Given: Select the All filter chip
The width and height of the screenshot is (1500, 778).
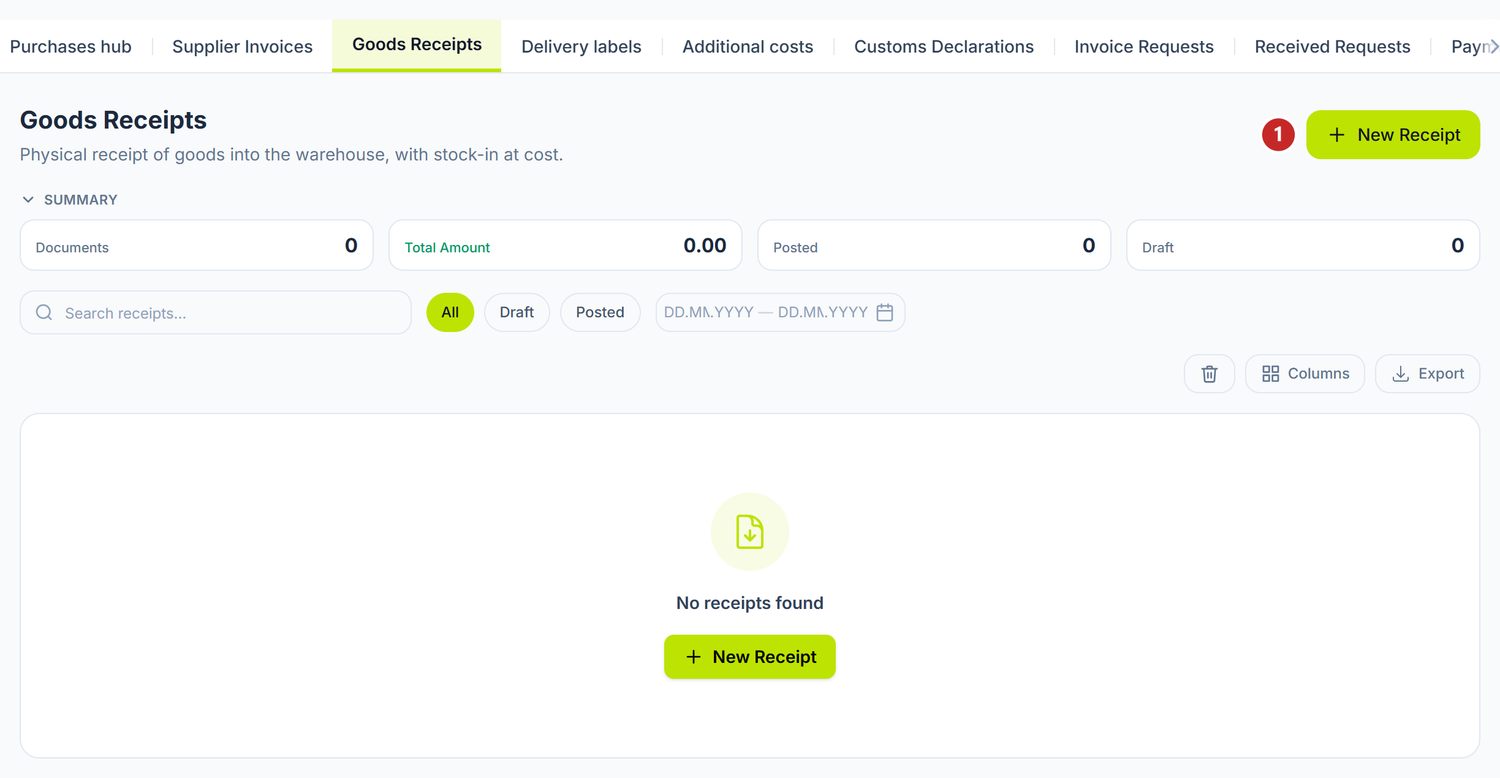Looking at the screenshot, I should point(450,313).
